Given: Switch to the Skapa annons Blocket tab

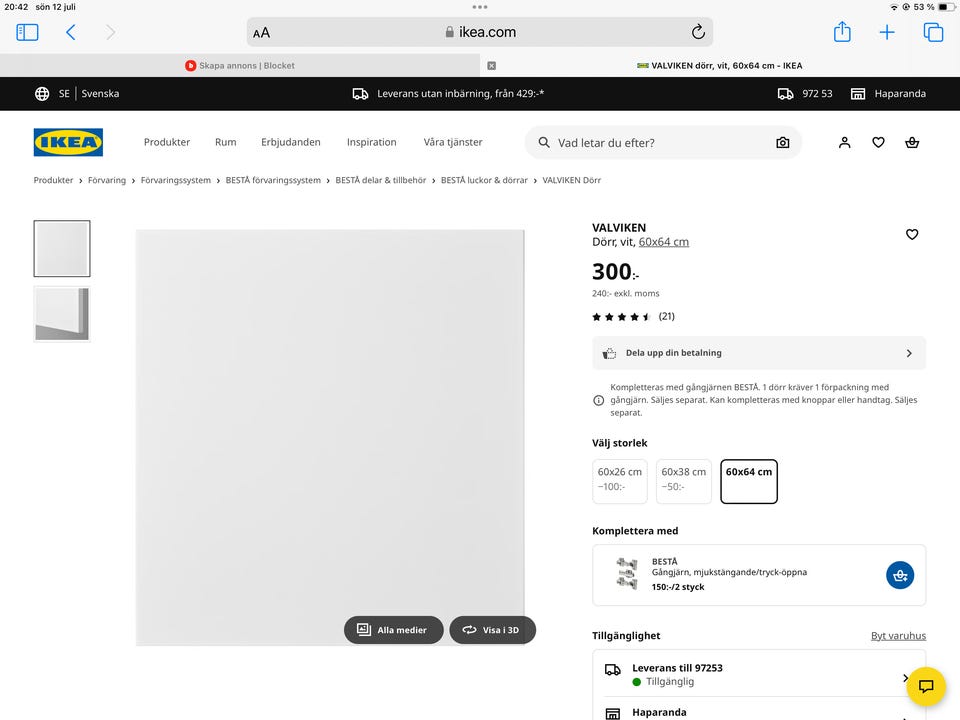Looking at the screenshot, I should coord(240,66).
